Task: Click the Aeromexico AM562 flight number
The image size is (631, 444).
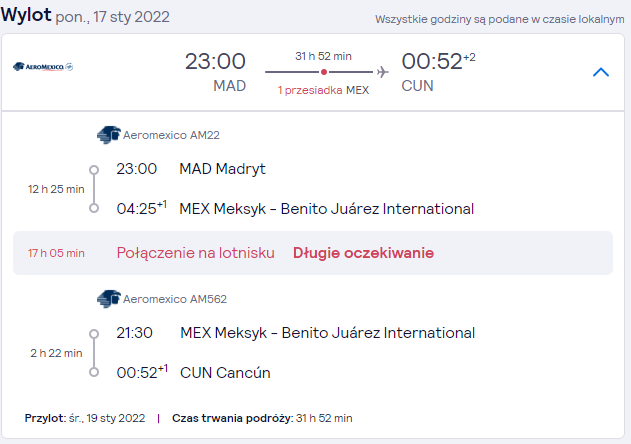Action: click(175, 299)
